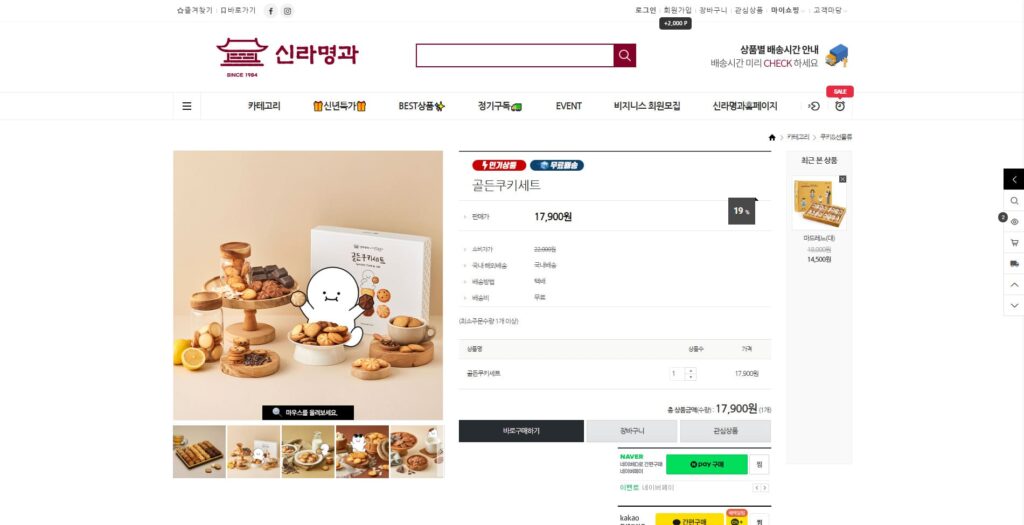The width and height of the screenshot is (1024, 525).
Task: Open the 정기구독 menu item
Action: pyautogui.click(x=500, y=106)
